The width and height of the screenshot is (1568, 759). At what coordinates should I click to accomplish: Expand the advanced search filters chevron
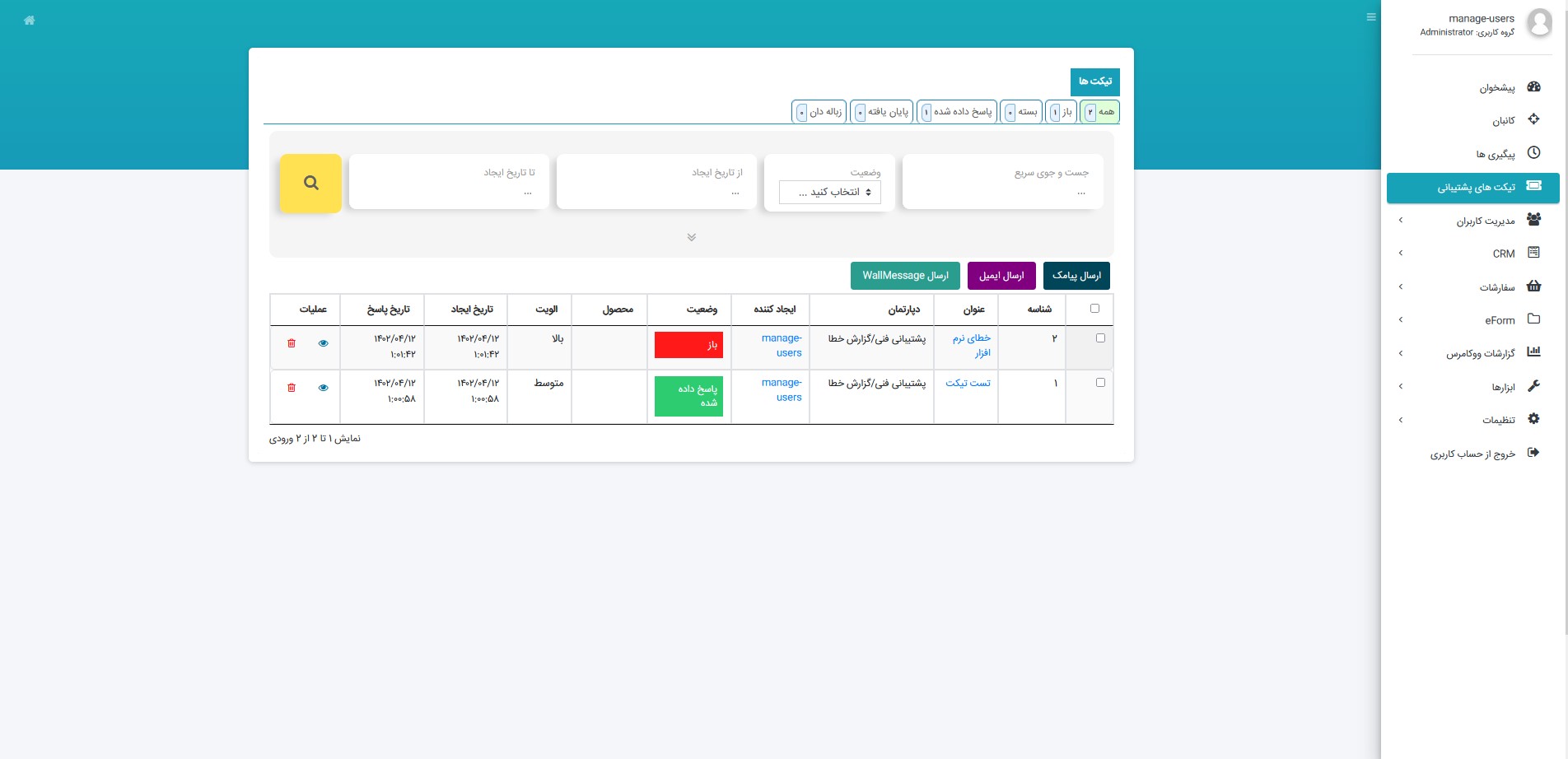click(x=692, y=237)
